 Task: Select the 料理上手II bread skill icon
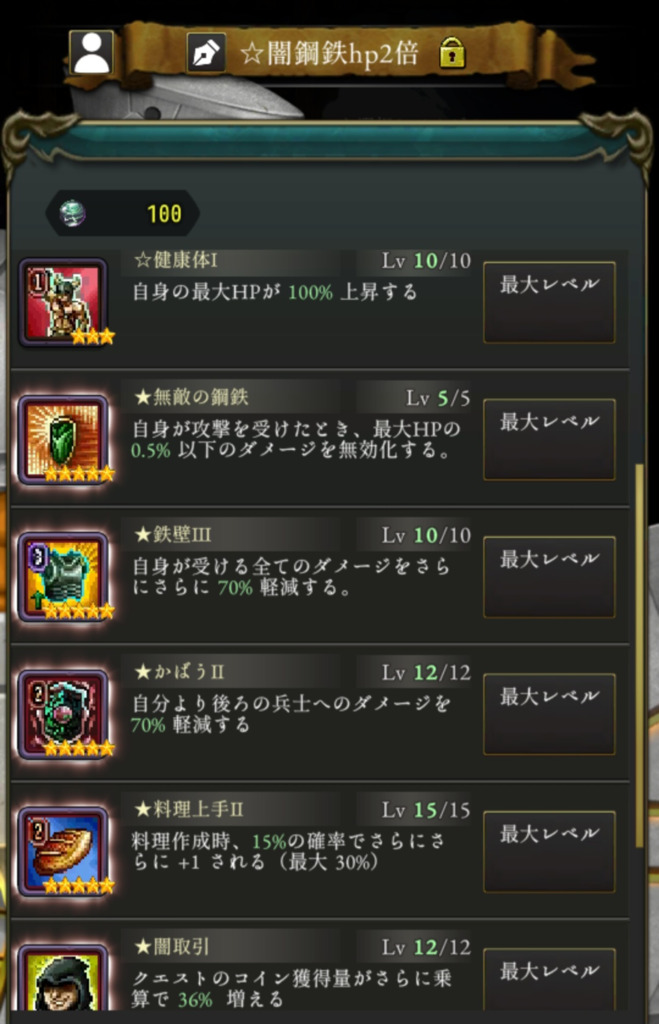coord(64,852)
